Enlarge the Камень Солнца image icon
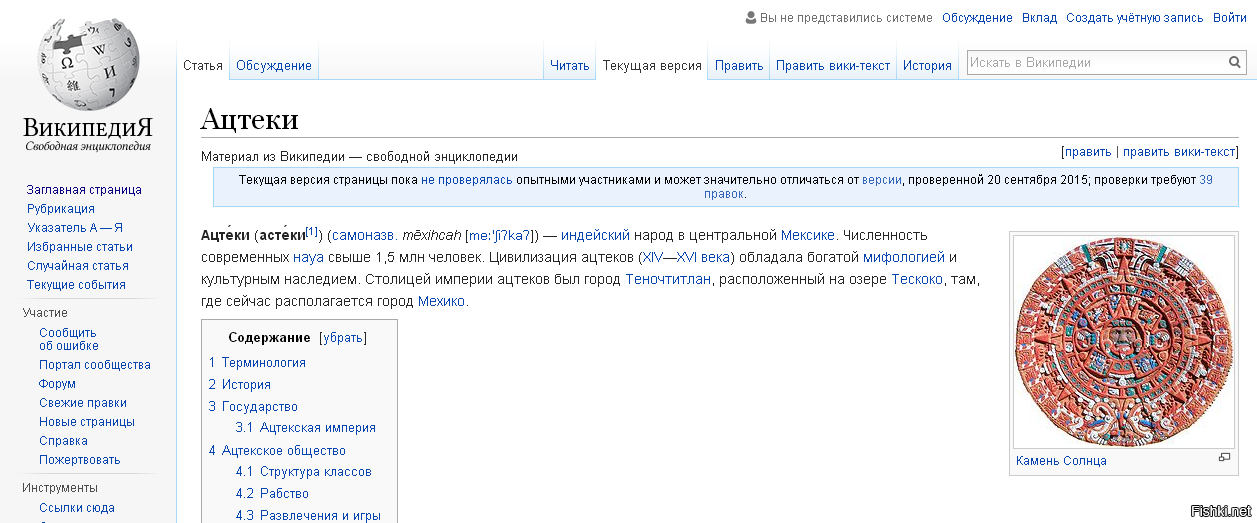Screen dimensions: 1257x523 coord(1224,458)
